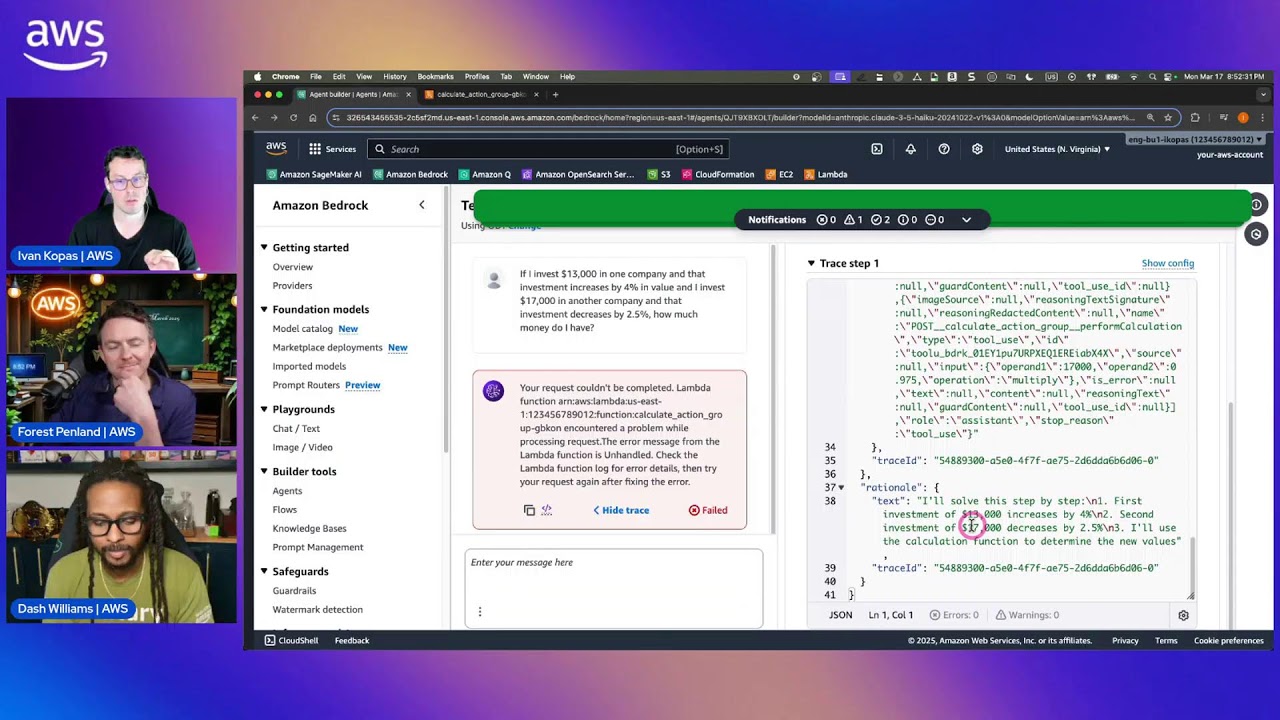Screen dimensions: 1280x720
Task: Open the notifications bell
Action: [910, 149]
